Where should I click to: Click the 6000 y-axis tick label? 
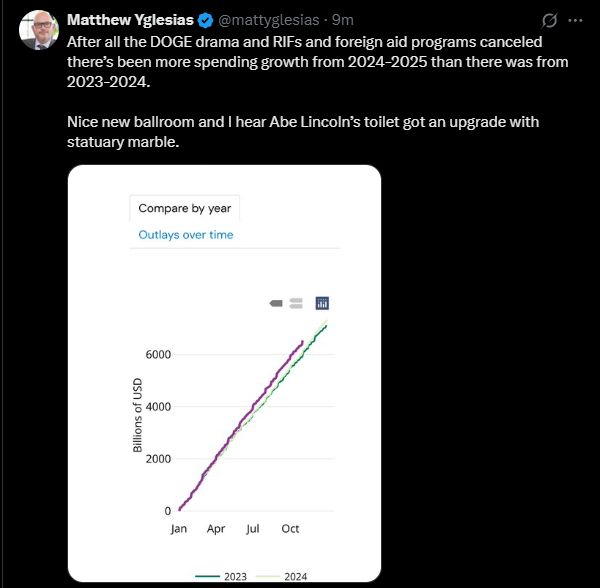click(x=156, y=355)
